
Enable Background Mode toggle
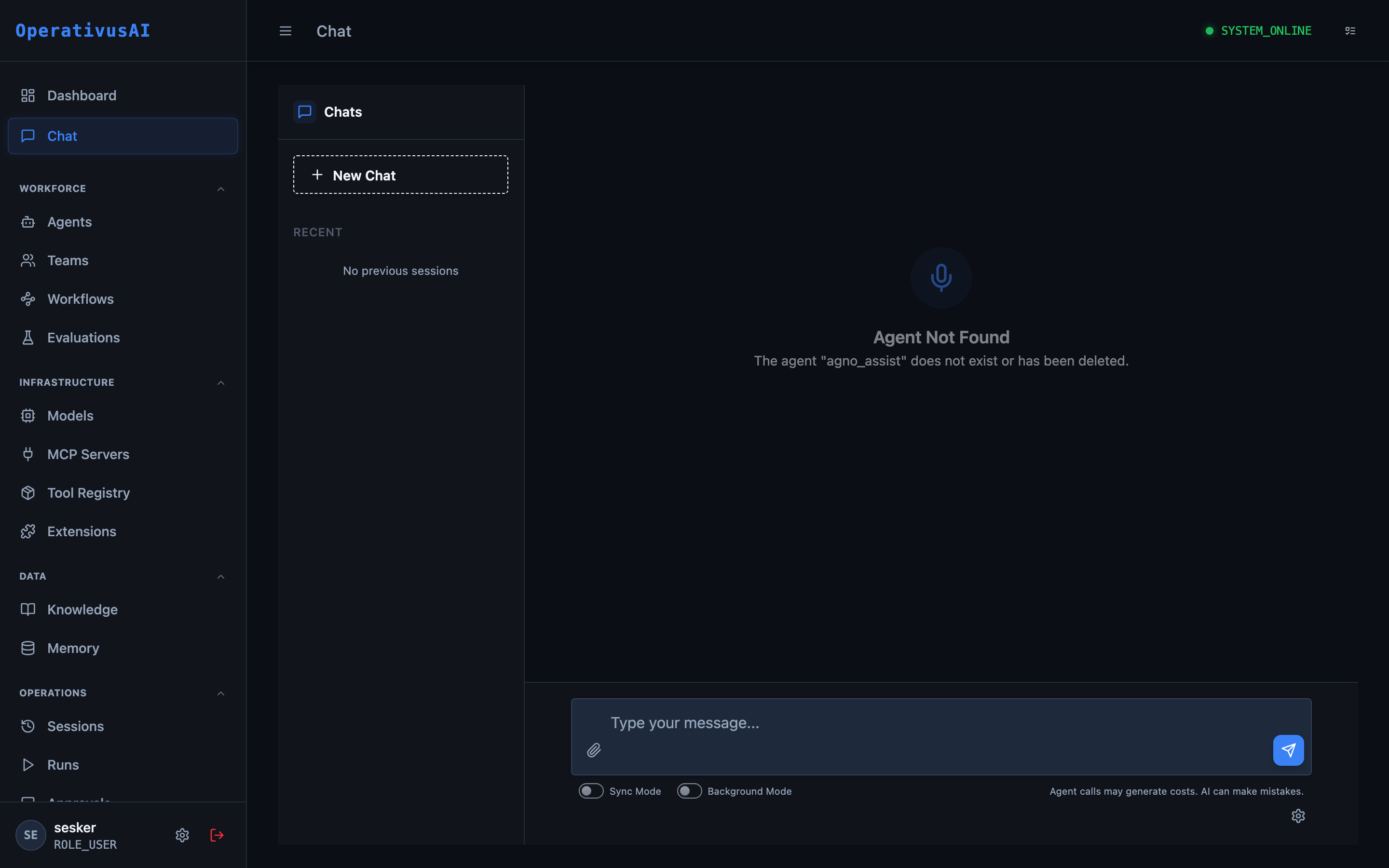tap(689, 791)
